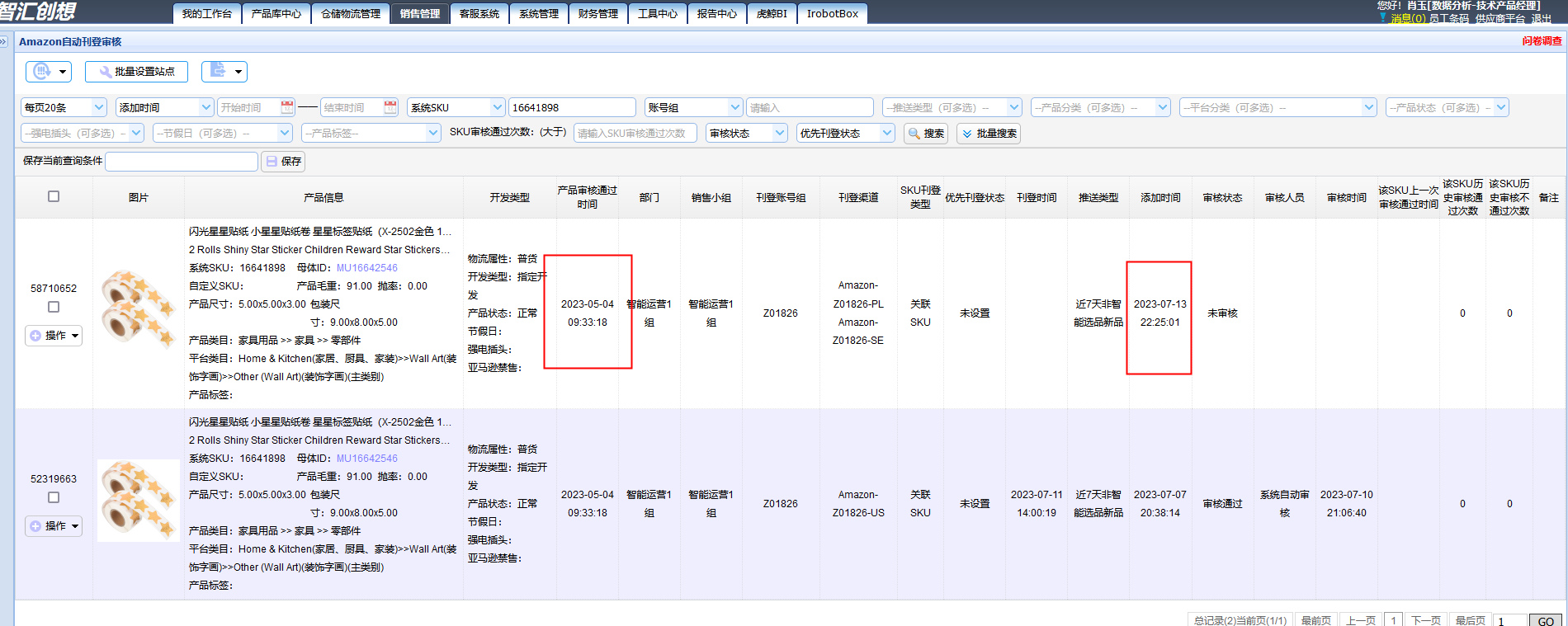Viewport: 1568px width, 626px height.
Task: Click the GO pagination button
Action: (x=1546, y=621)
